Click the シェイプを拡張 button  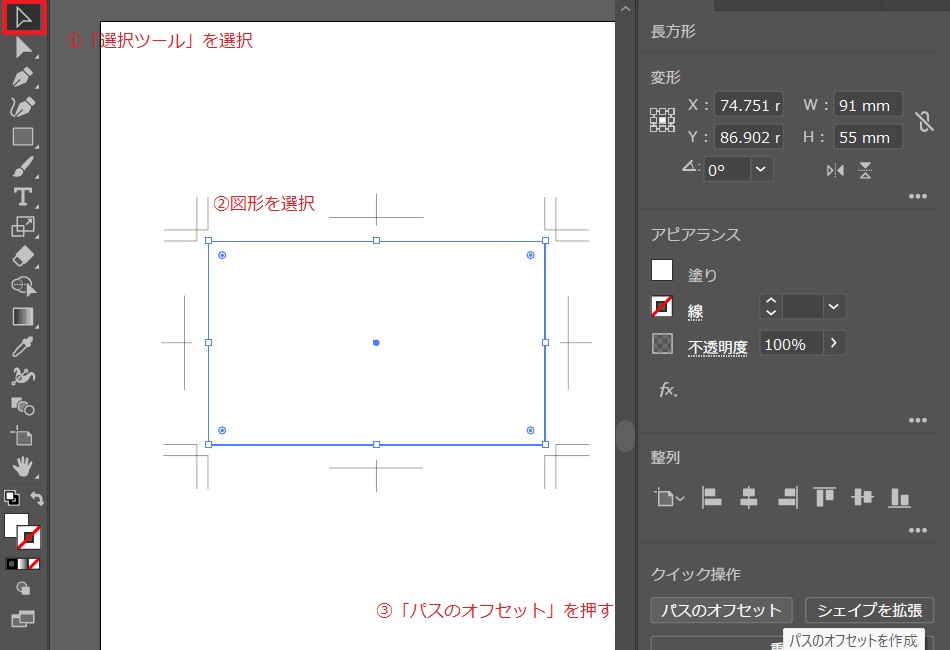[869, 610]
